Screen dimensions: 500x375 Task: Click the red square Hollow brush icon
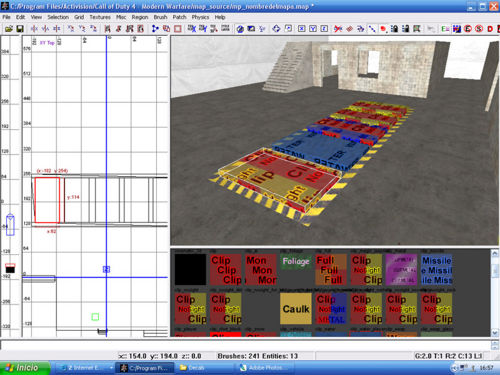tap(178, 29)
